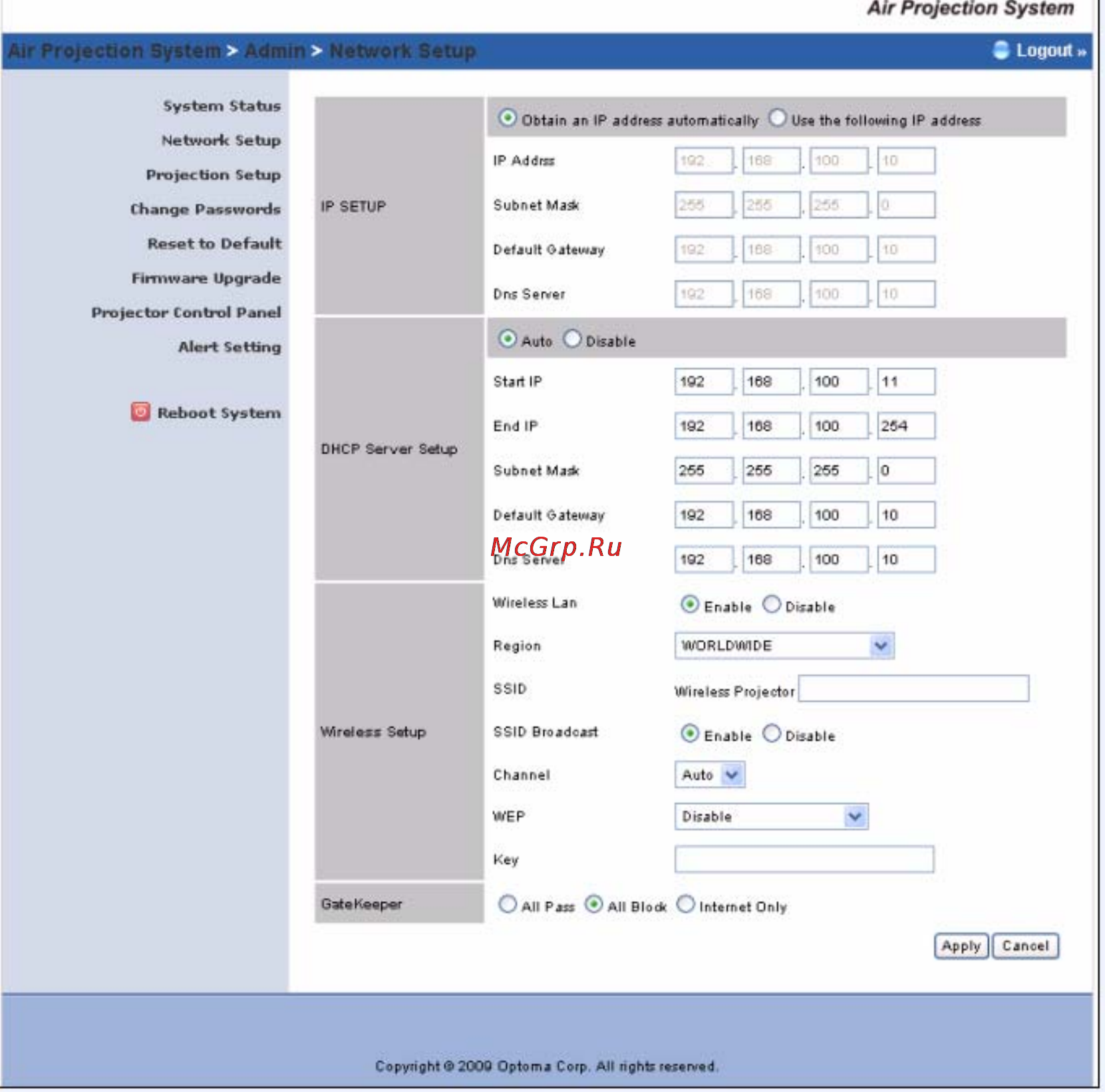Viewport: 1105px width, 1092px height.
Task: Click IP Setup Subnet Mask first octet field
Action: [x=704, y=205]
